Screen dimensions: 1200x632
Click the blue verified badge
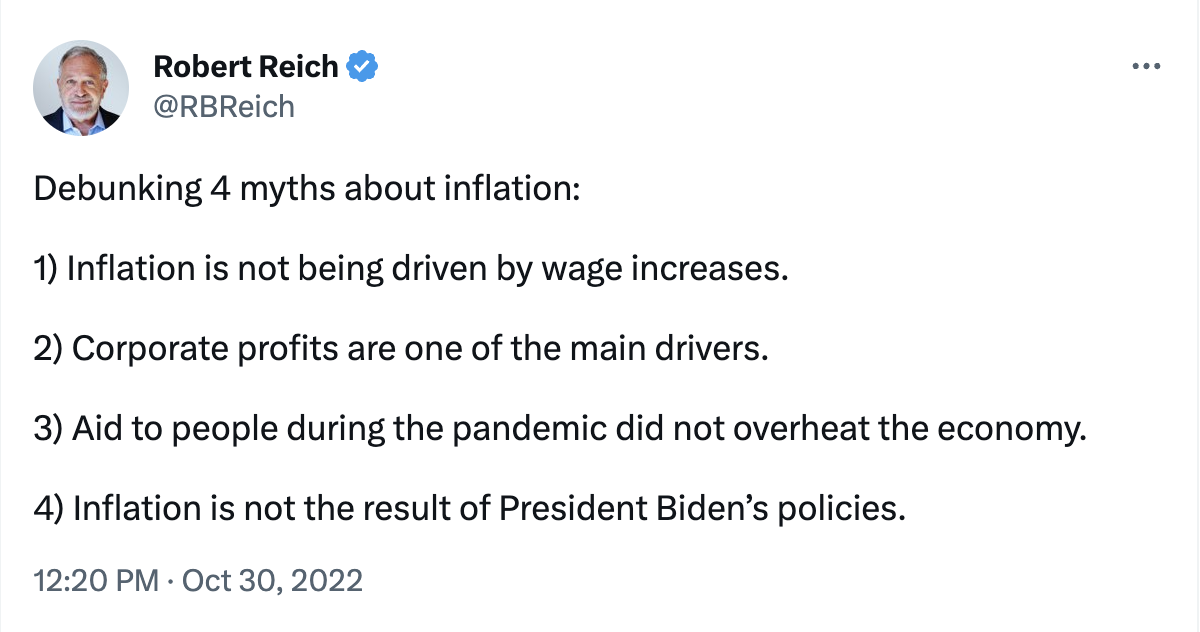coord(362,67)
